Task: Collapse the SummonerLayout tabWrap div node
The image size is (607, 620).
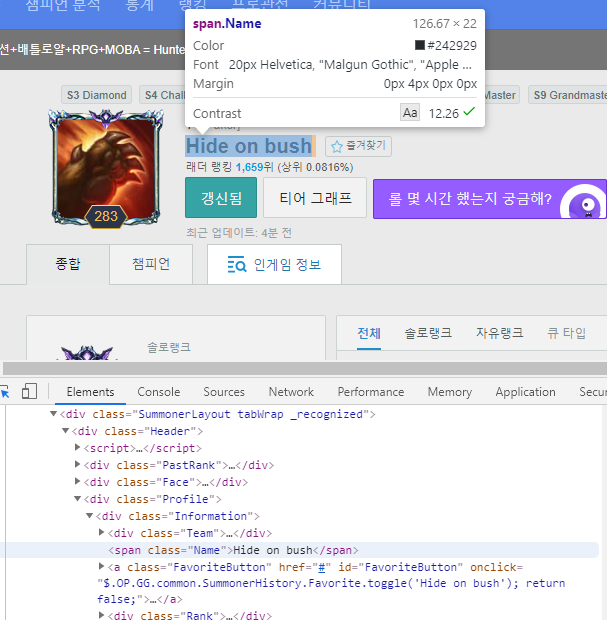Action: pos(53,414)
